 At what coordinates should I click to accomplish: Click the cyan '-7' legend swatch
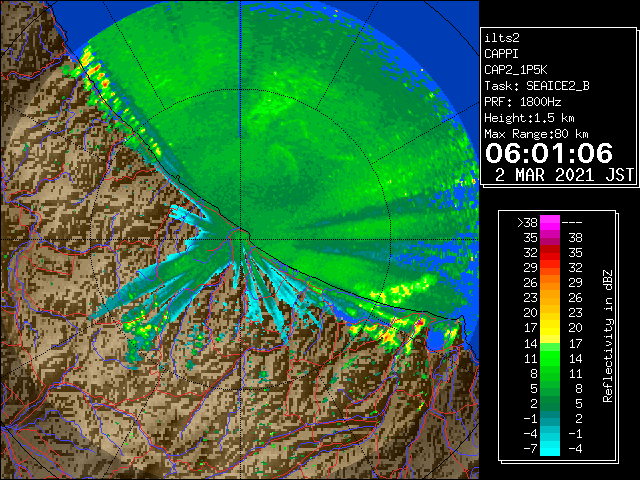pos(550,448)
